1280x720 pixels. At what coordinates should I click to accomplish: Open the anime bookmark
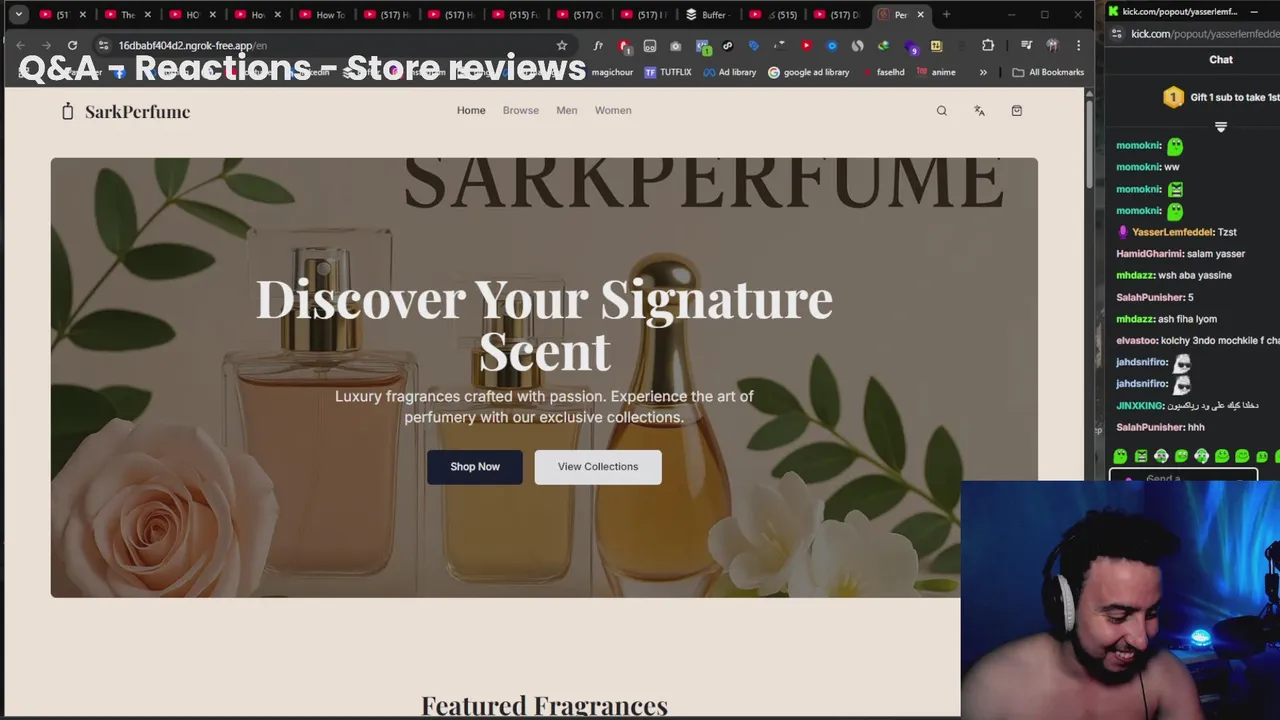(936, 72)
